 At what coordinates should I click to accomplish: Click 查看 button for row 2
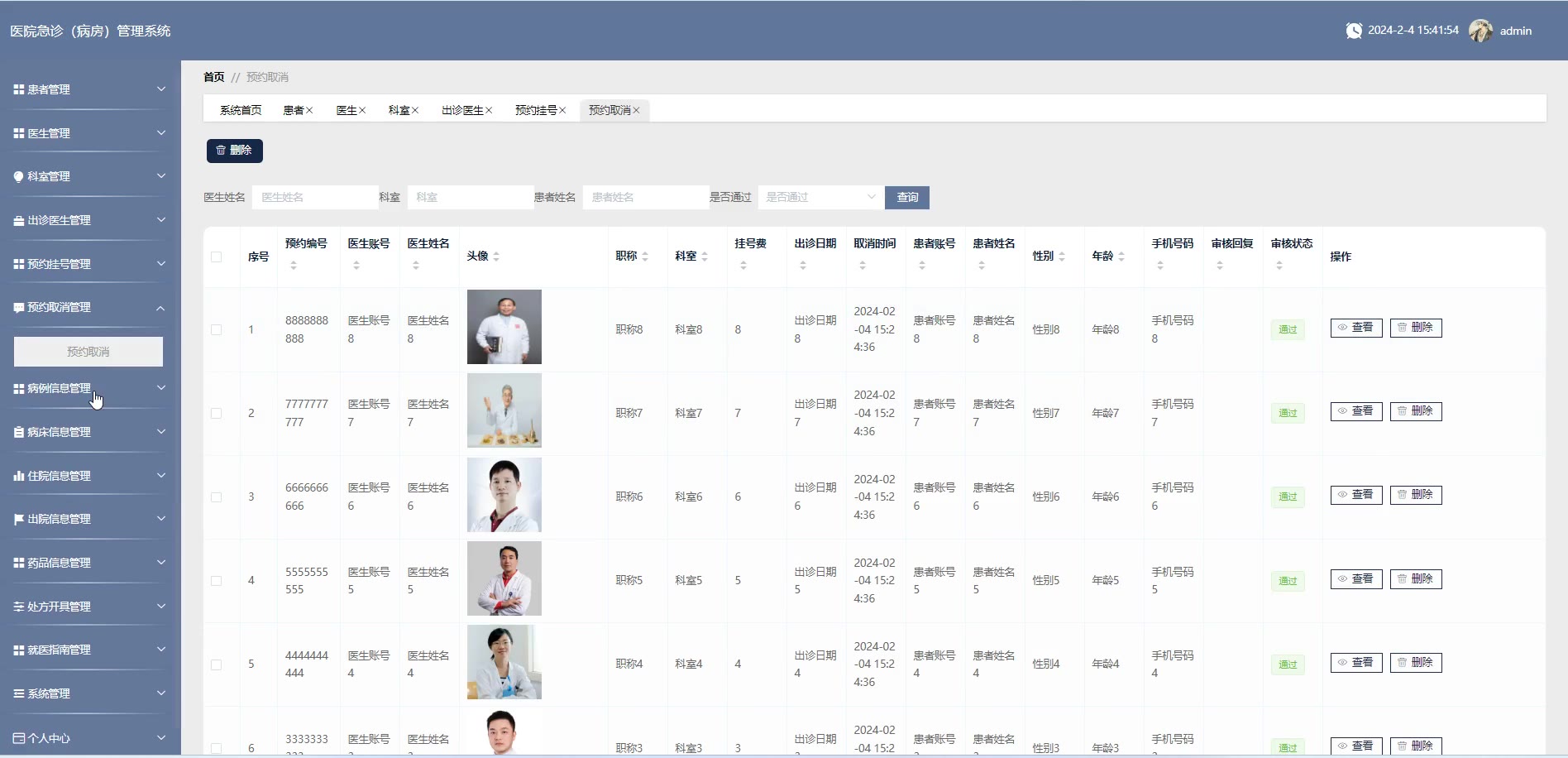1355,411
